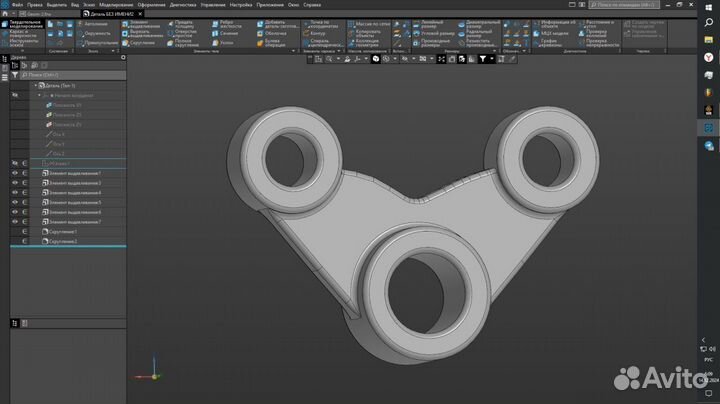Switch to the Деталь БЕЗ ИМЕНИ2 document tab
Image resolution: width=720 pixels, height=404 pixels.
pyautogui.click(x=112, y=14)
